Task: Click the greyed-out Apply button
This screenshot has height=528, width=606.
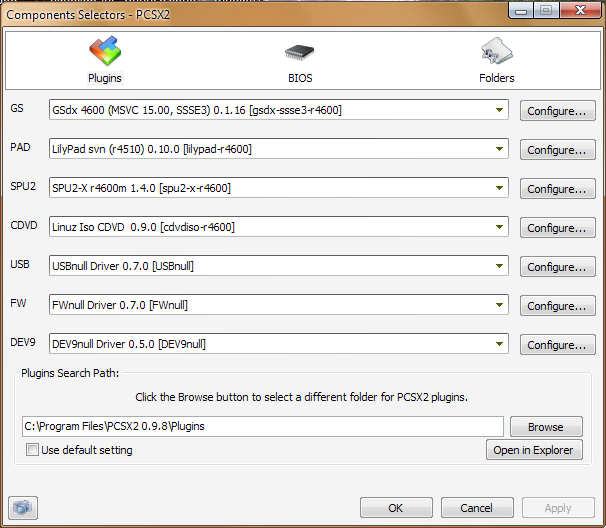Action: 558,508
